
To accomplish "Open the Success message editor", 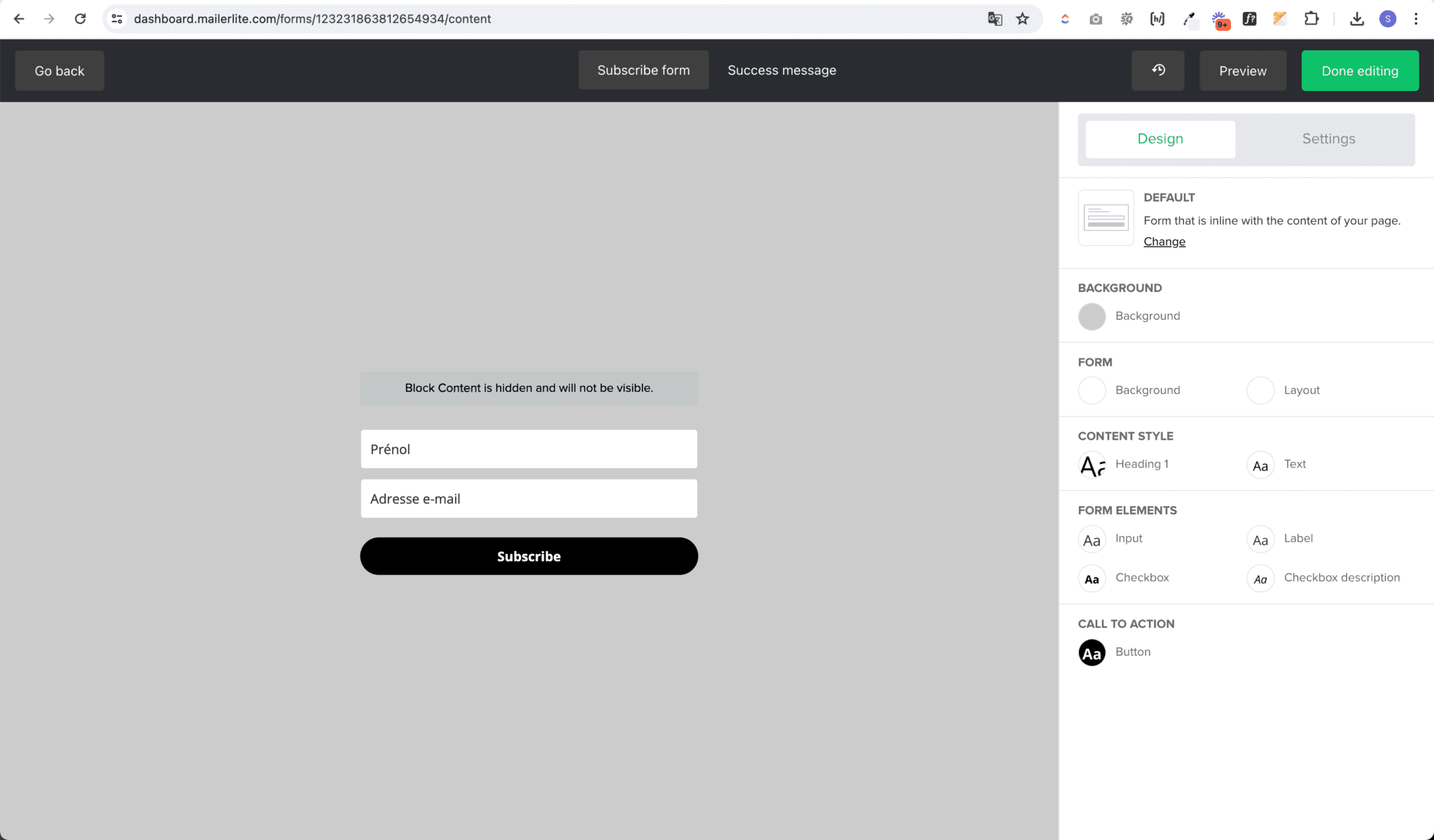I will (x=781, y=70).
